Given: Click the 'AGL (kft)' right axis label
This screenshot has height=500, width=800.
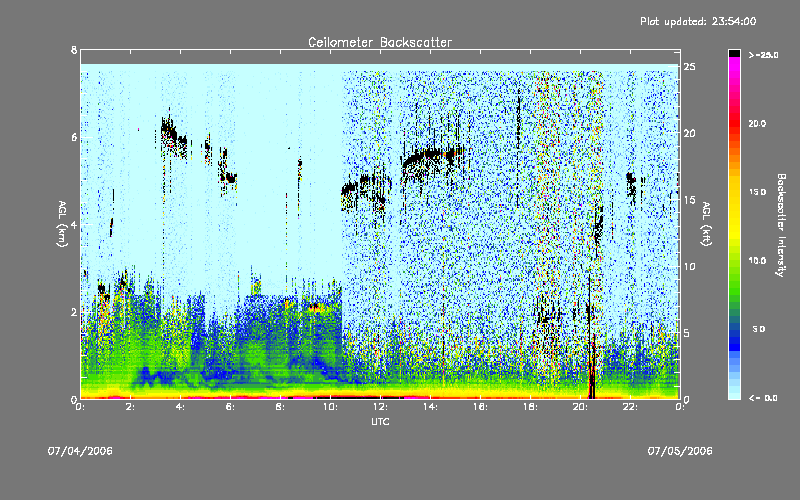Looking at the screenshot, I should point(706,224).
